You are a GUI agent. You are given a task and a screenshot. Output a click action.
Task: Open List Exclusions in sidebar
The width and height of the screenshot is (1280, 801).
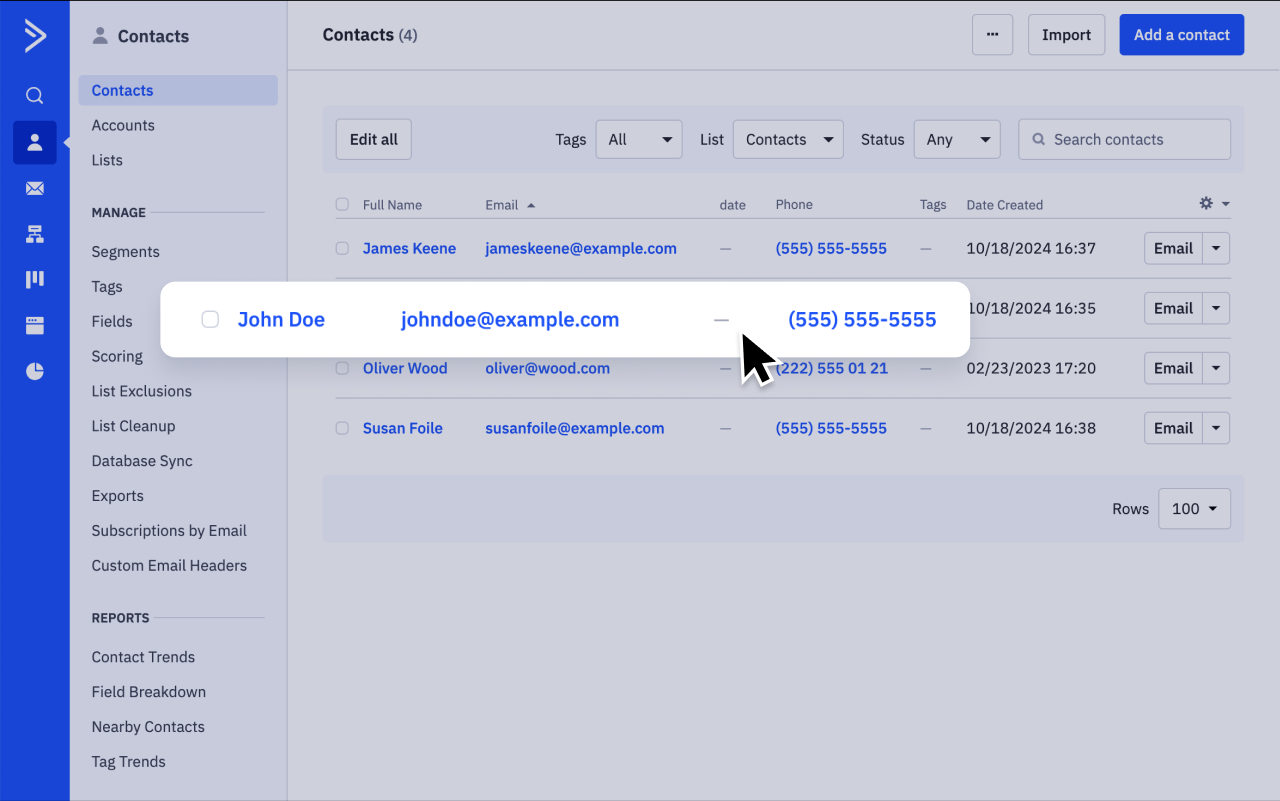pyautogui.click(x=141, y=391)
